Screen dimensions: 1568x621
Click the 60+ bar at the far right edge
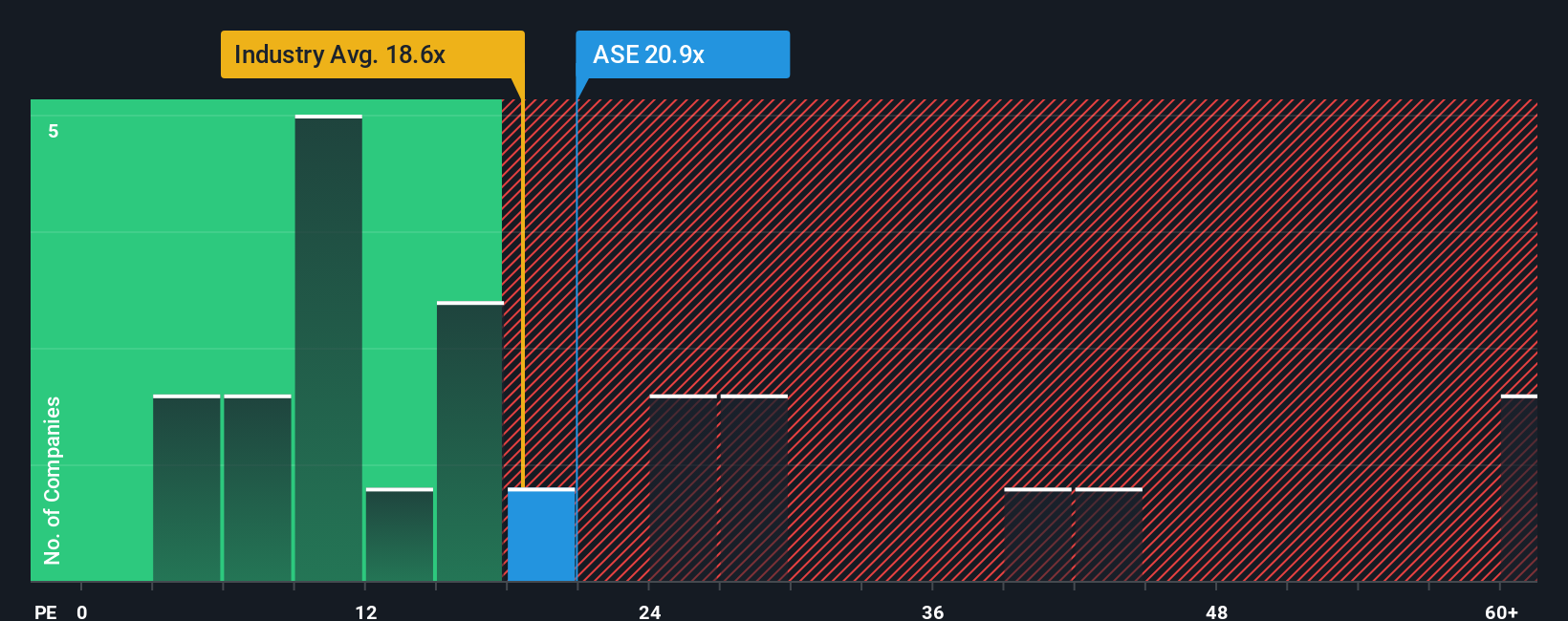(1519, 488)
